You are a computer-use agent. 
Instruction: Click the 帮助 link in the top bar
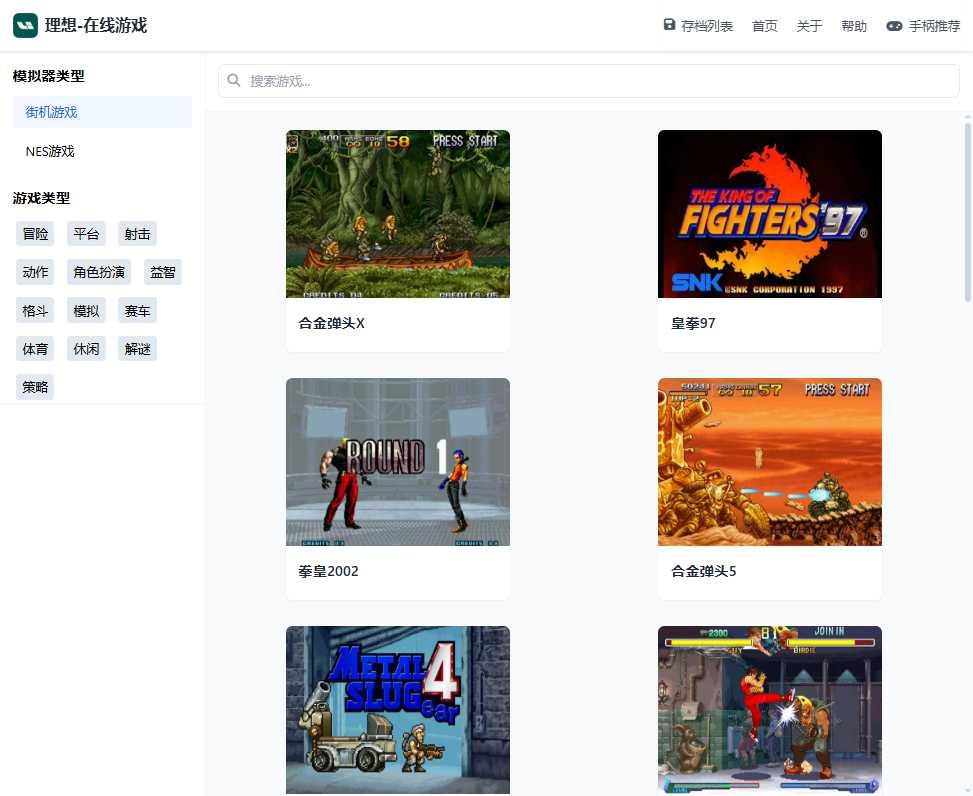[x=853, y=27]
